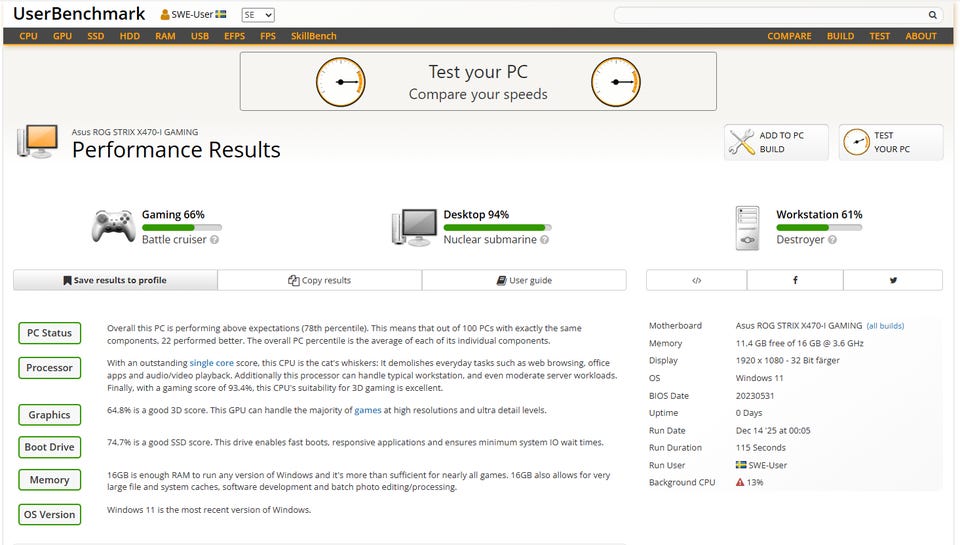Click the Desktop 94% heading
The width and height of the screenshot is (960, 545).
tap(476, 214)
